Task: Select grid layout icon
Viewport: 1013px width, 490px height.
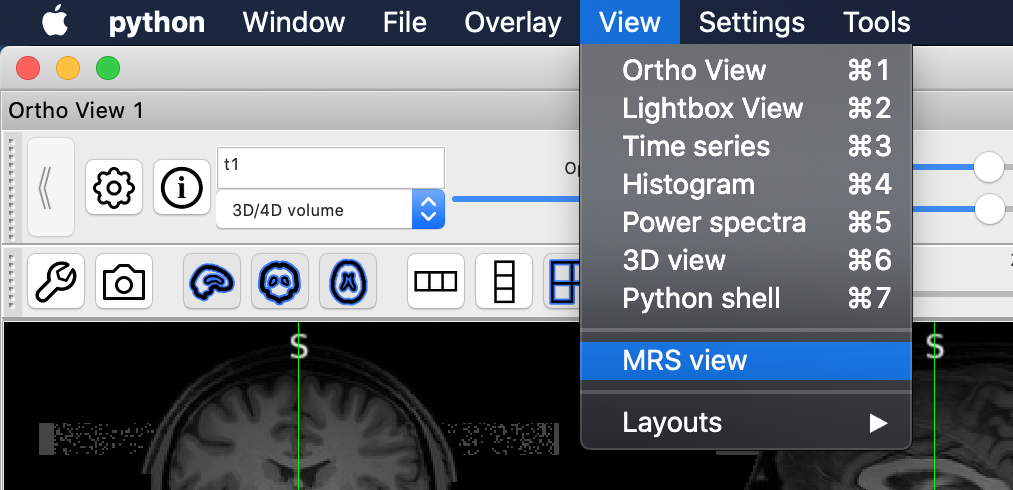Action: 563,281
